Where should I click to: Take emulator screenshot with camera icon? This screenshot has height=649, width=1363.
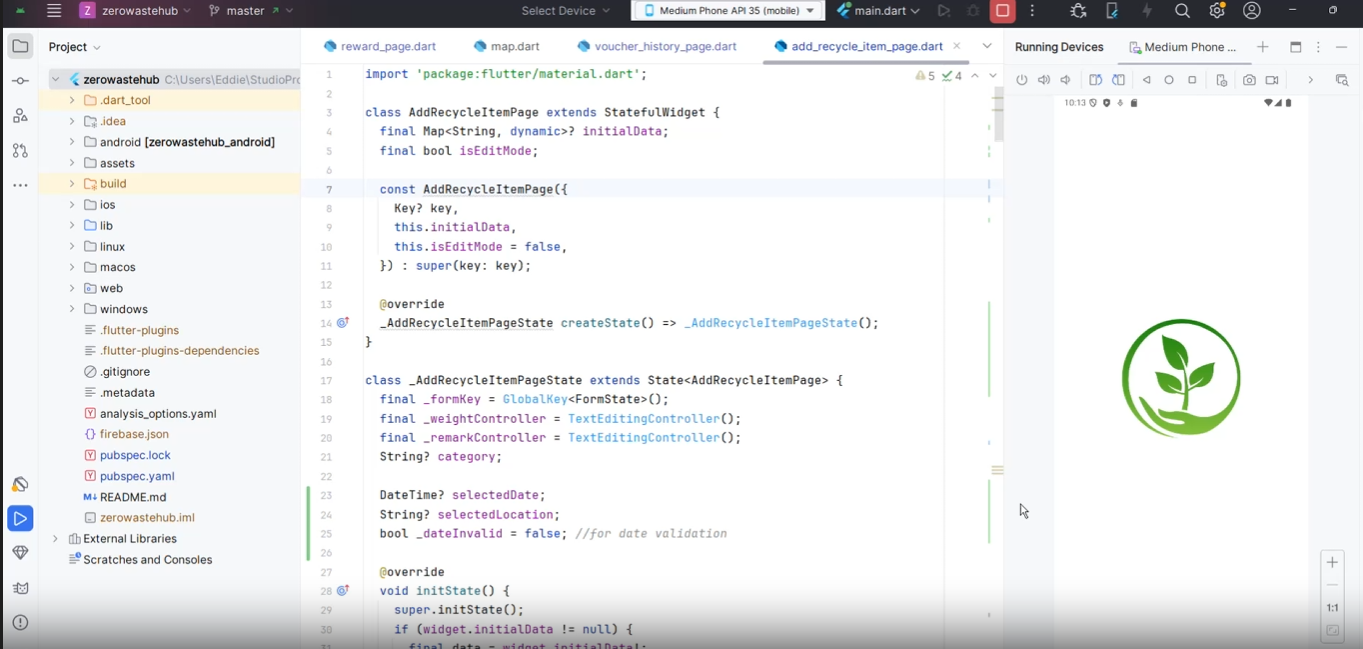pyautogui.click(x=1249, y=80)
